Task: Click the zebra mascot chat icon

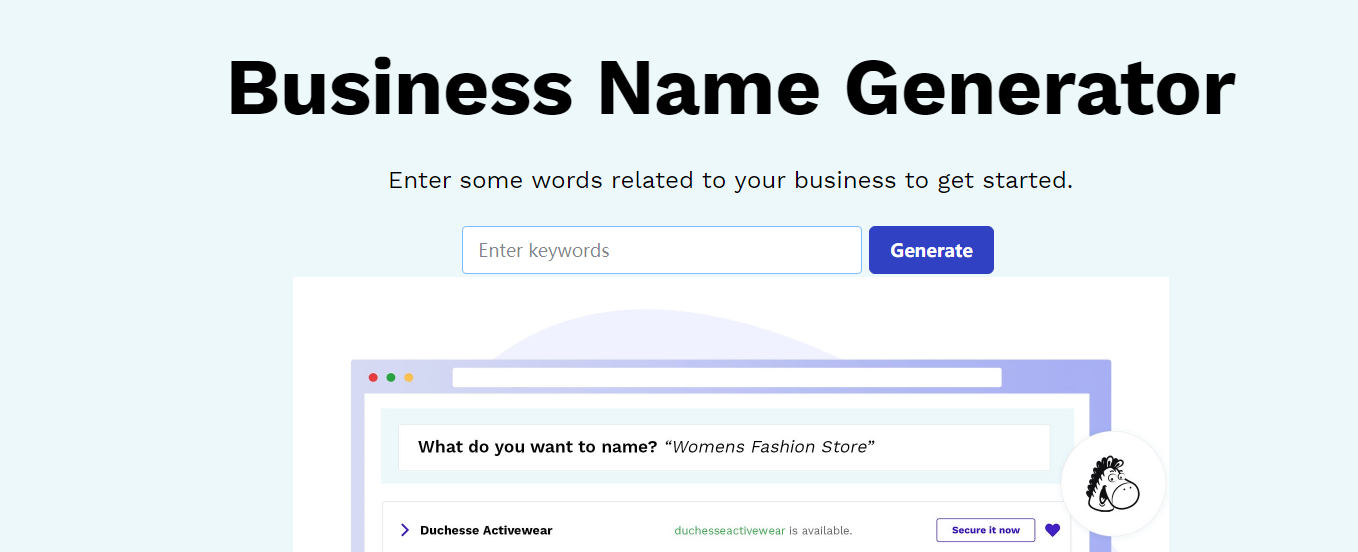Action: click(1113, 484)
